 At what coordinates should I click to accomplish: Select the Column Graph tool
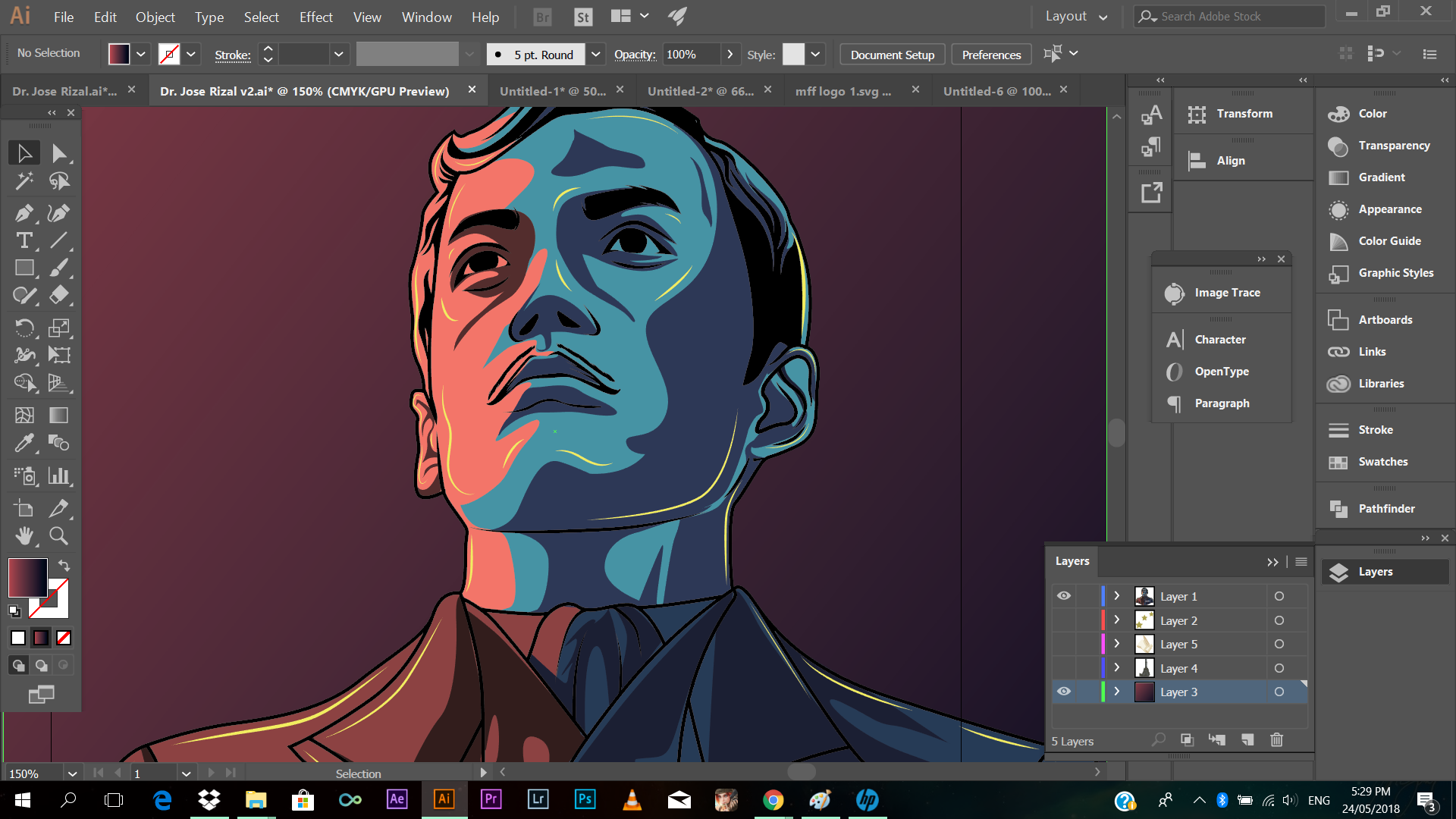(x=59, y=475)
